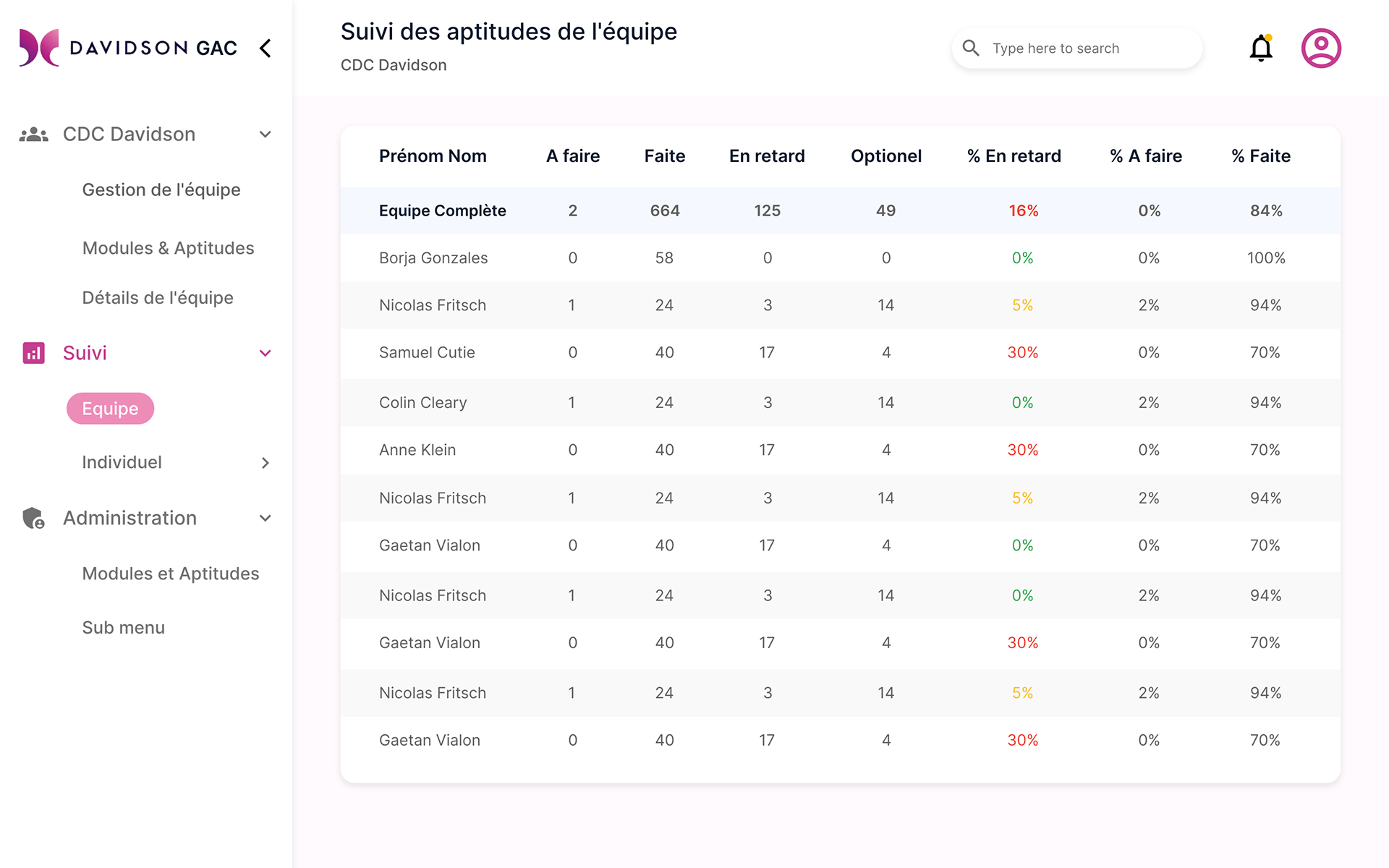Open Modules et Aptitudes under Administration

(x=170, y=574)
